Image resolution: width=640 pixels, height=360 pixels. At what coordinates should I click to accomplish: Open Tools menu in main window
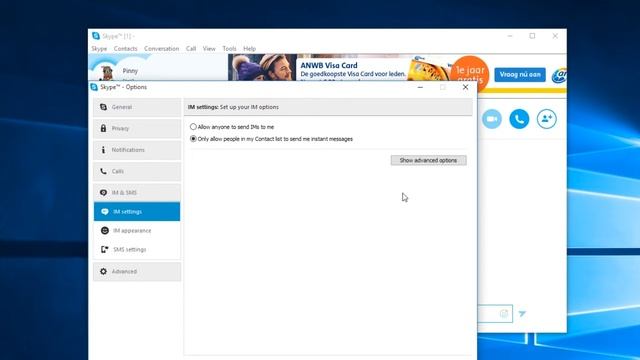229,49
